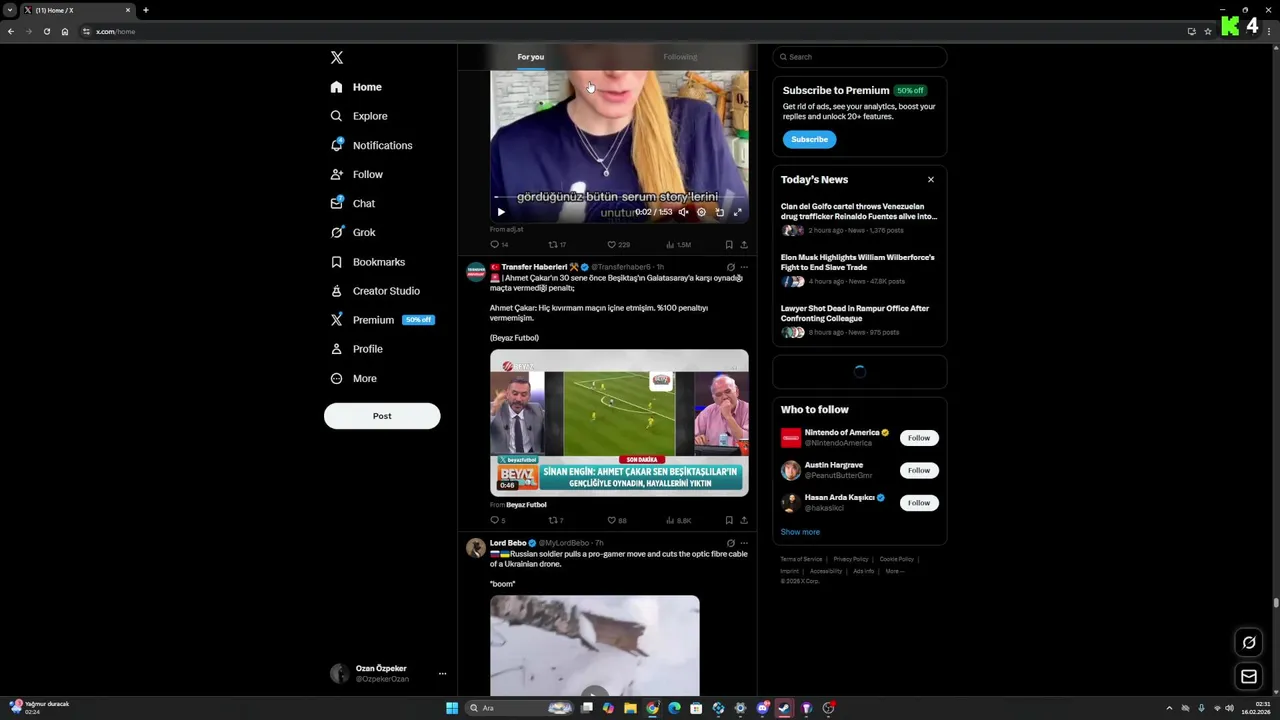Click Subscribe to Premium button

tap(809, 139)
